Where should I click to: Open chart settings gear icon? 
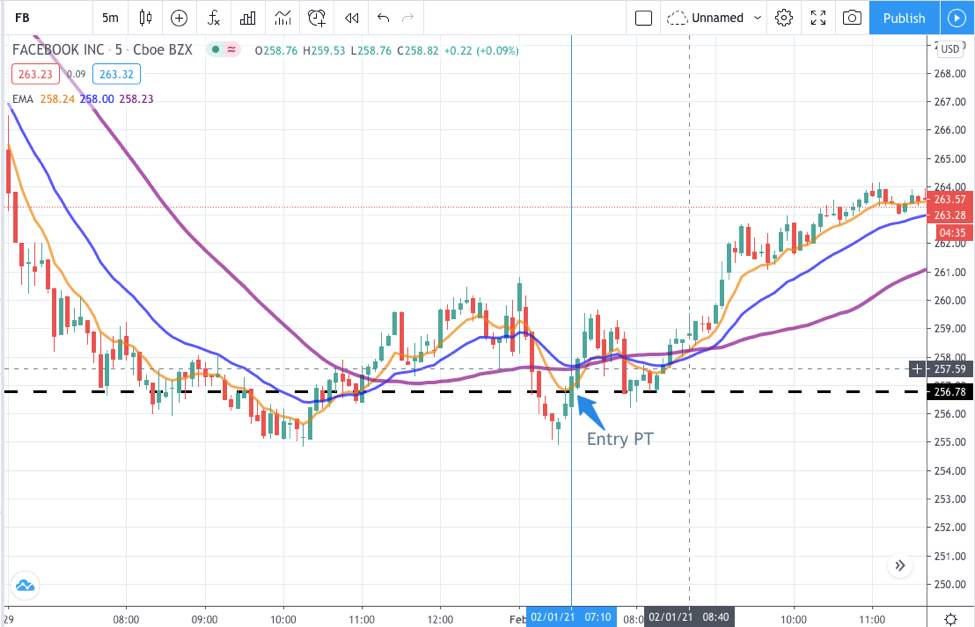point(784,18)
